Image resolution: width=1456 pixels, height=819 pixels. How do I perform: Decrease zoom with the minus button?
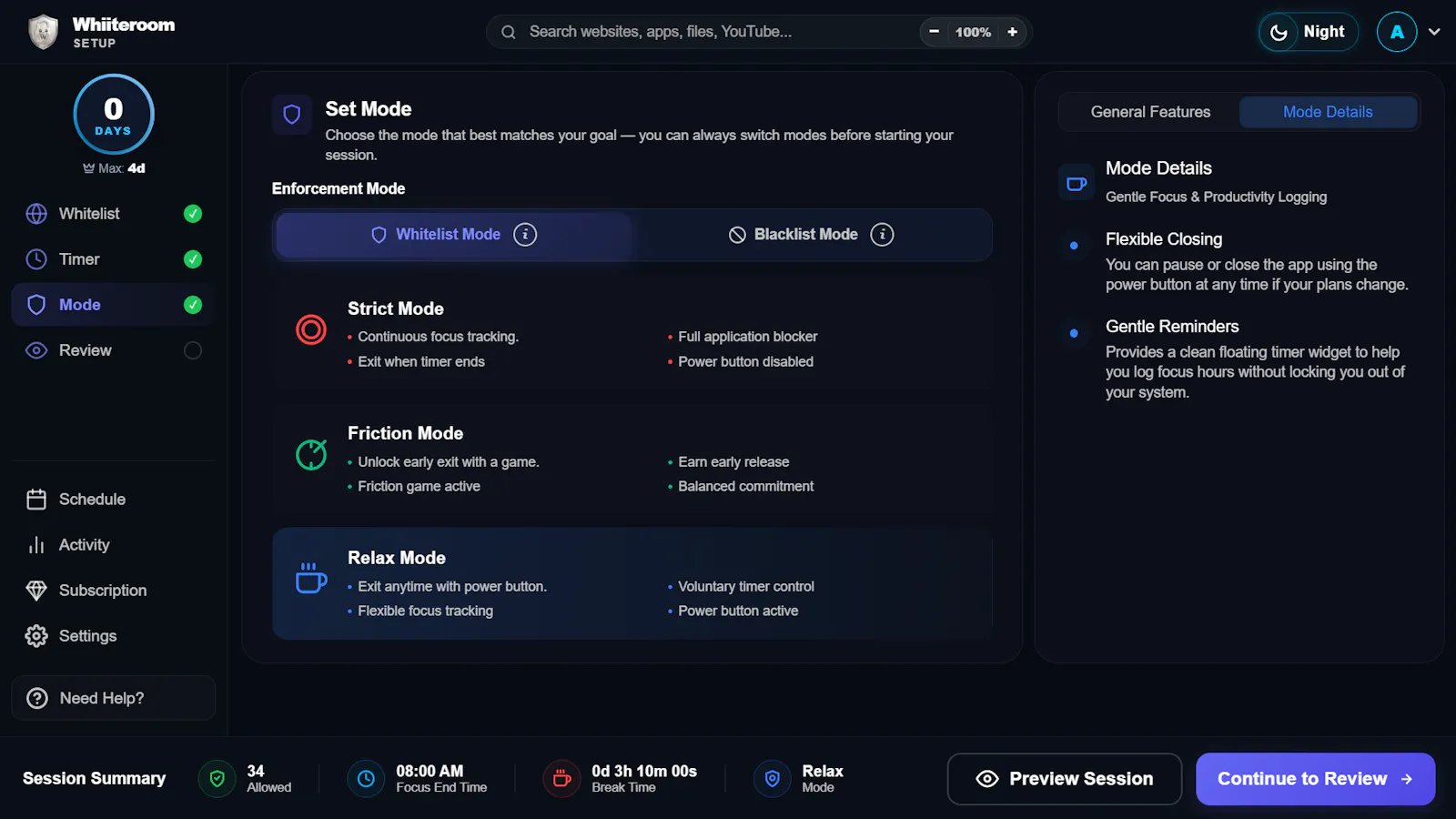tap(934, 32)
